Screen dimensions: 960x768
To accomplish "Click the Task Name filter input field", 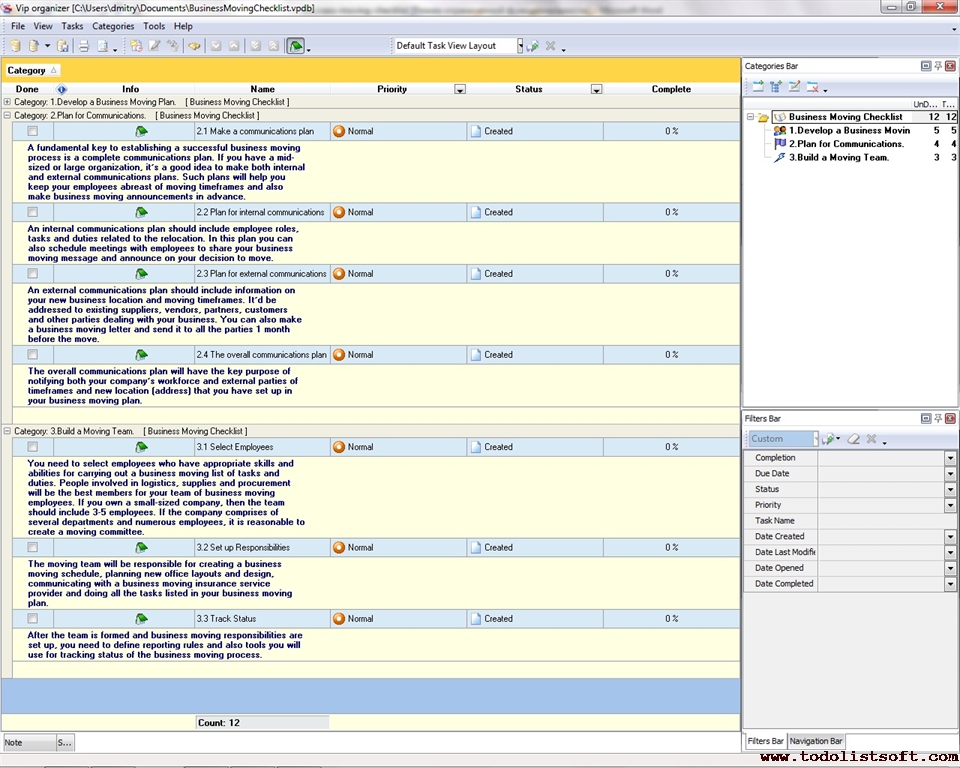I will 885,521.
